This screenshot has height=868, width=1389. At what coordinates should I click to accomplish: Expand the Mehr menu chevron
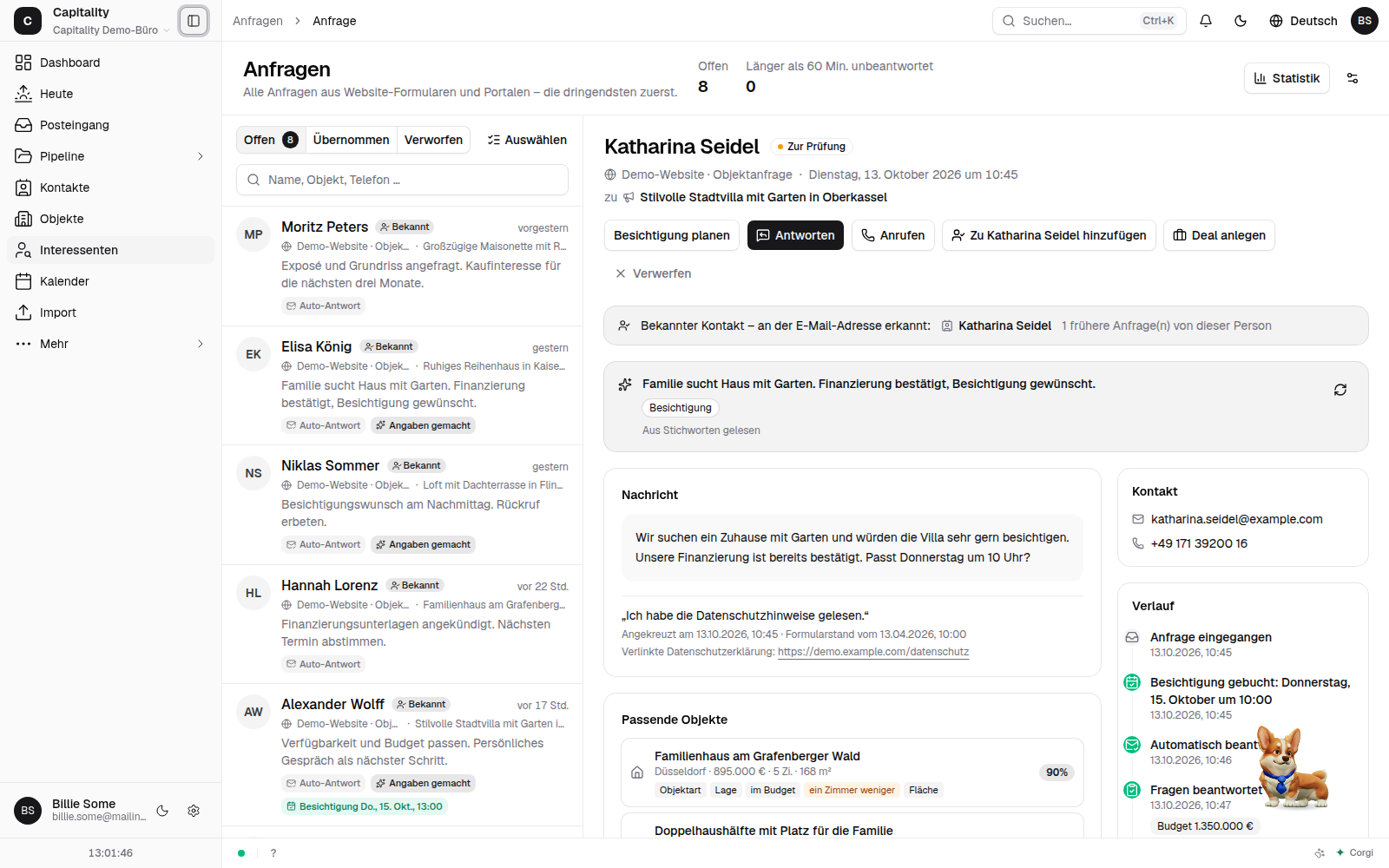[201, 344]
